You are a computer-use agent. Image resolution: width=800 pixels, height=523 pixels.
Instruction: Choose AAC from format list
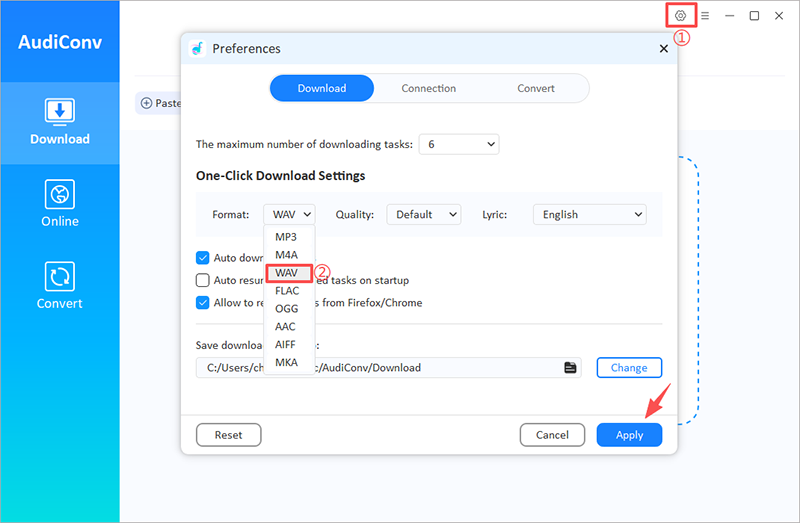point(289,327)
